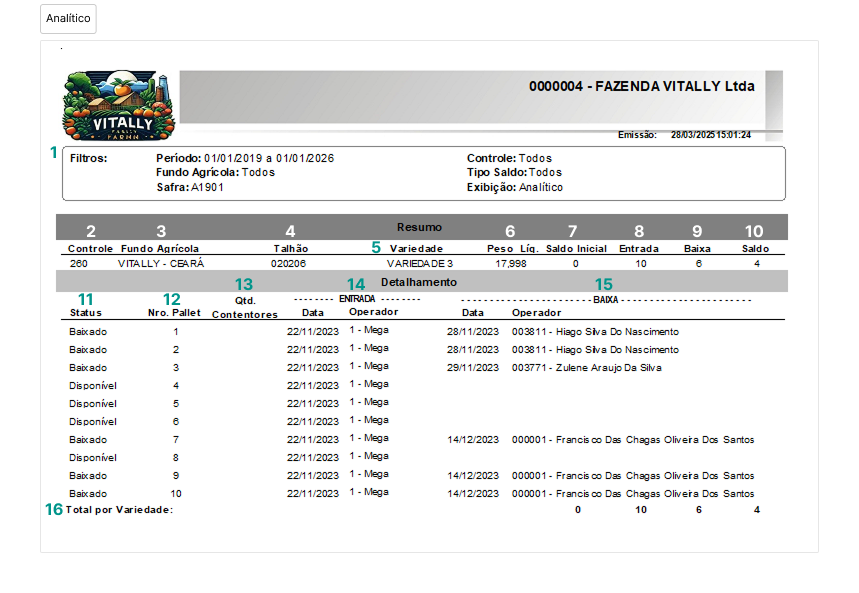Click the filter 'Controle: Todos'

(x=509, y=158)
